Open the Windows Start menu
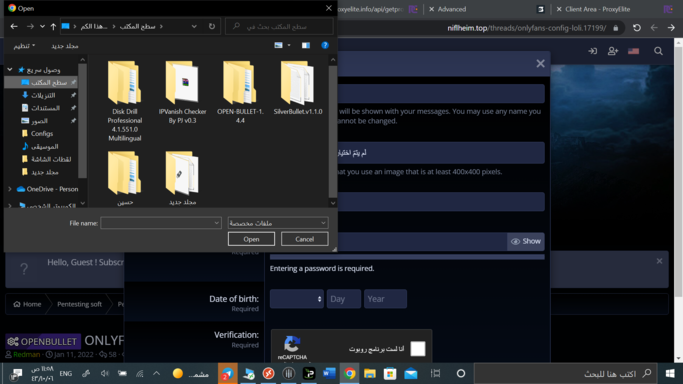Viewport: 683px width, 384px height. [670, 374]
